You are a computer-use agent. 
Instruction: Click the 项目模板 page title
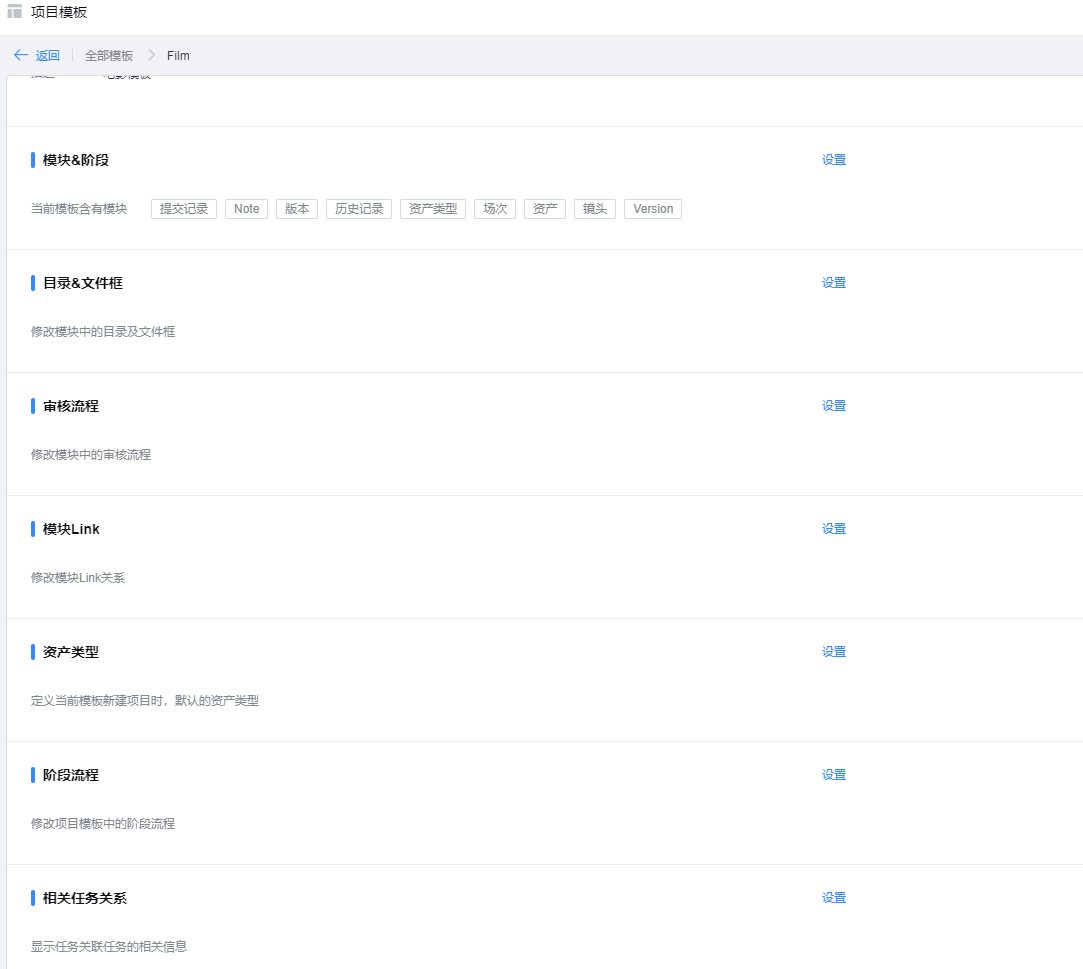tap(59, 12)
